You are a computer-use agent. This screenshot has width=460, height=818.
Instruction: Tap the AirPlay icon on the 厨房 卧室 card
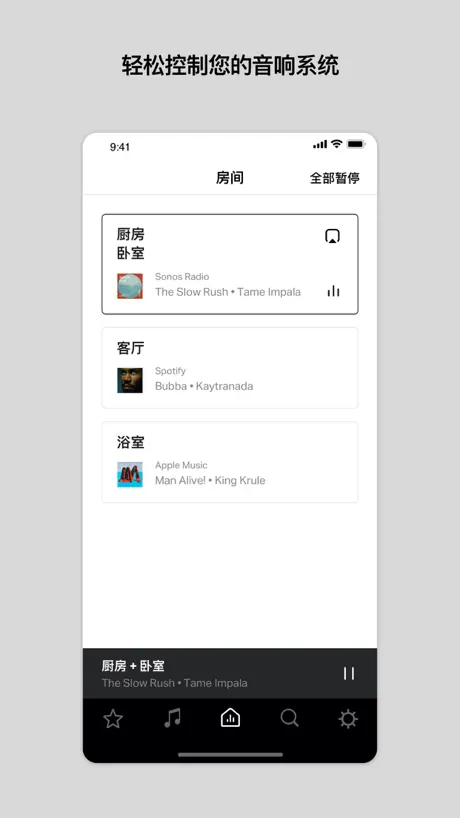click(x=332, y=236)
